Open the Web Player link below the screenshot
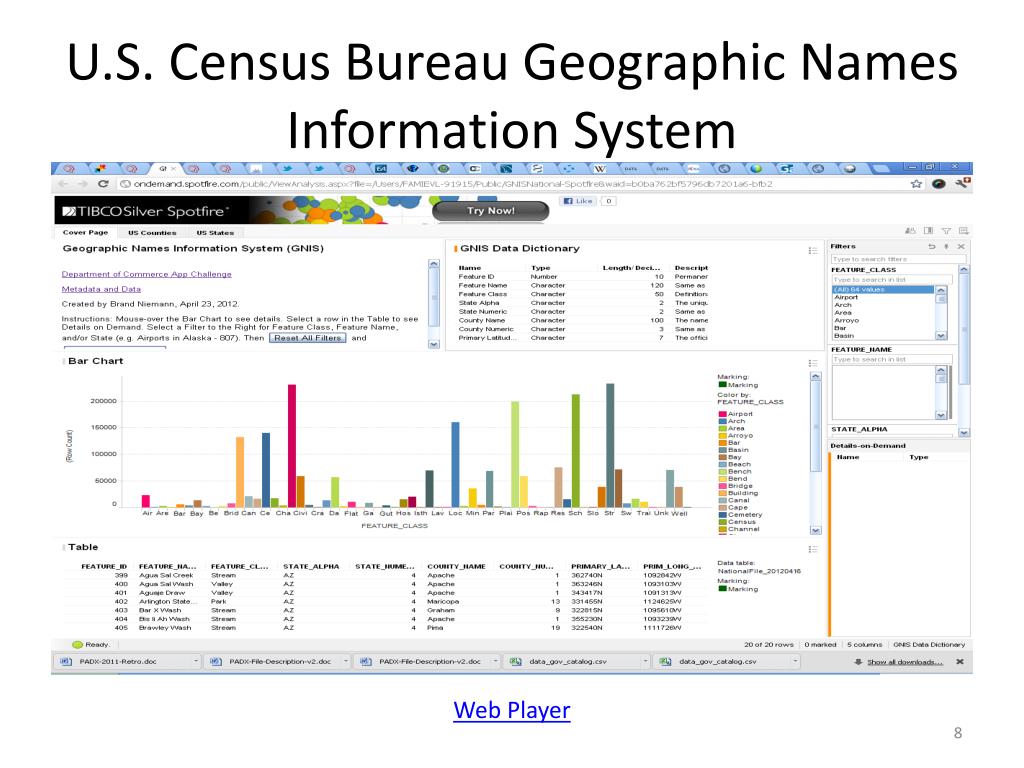This screenshot has width=1024, height=768. [x=512, y=710]
